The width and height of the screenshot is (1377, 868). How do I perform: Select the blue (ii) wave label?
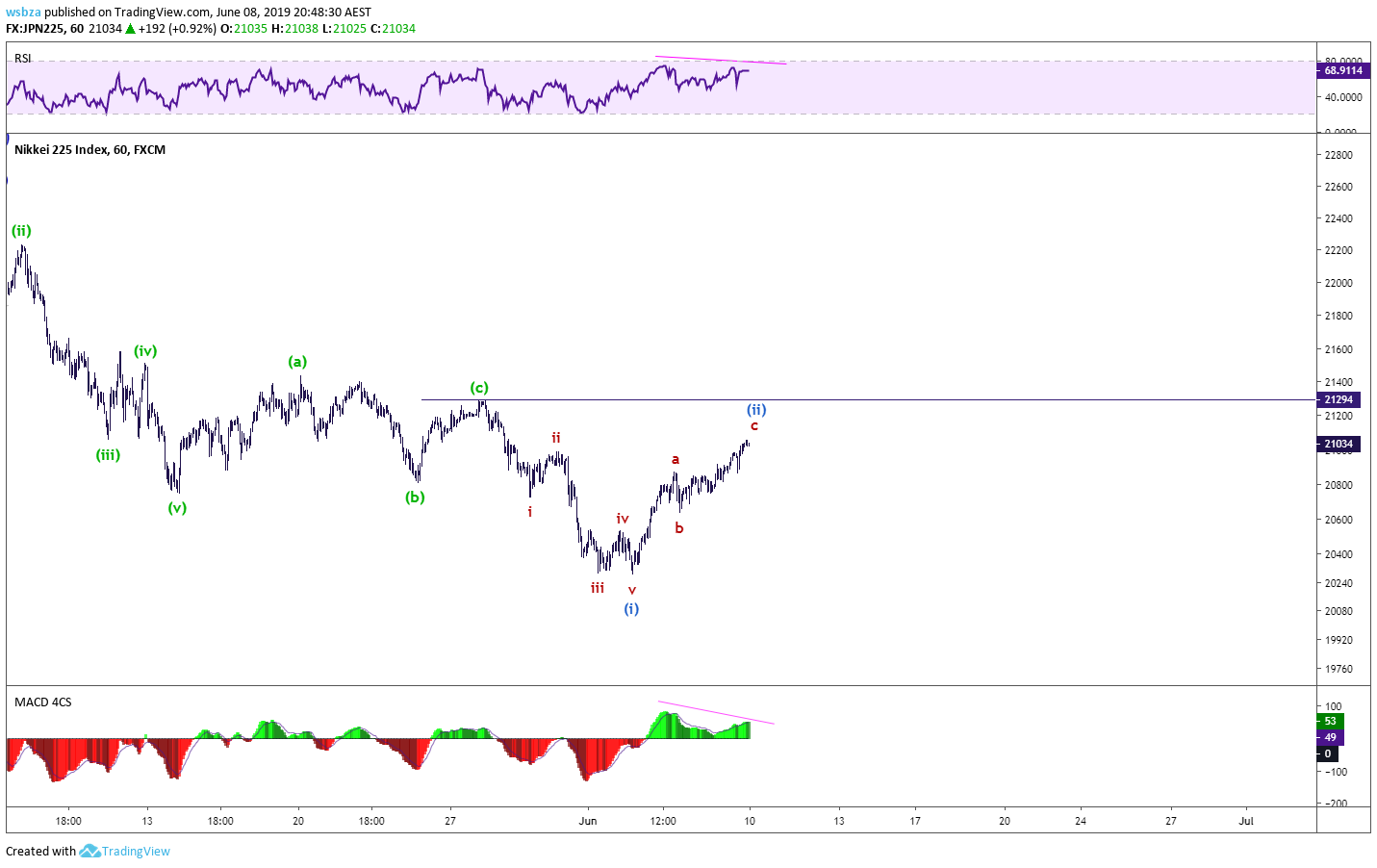click(x=756, y=410)
